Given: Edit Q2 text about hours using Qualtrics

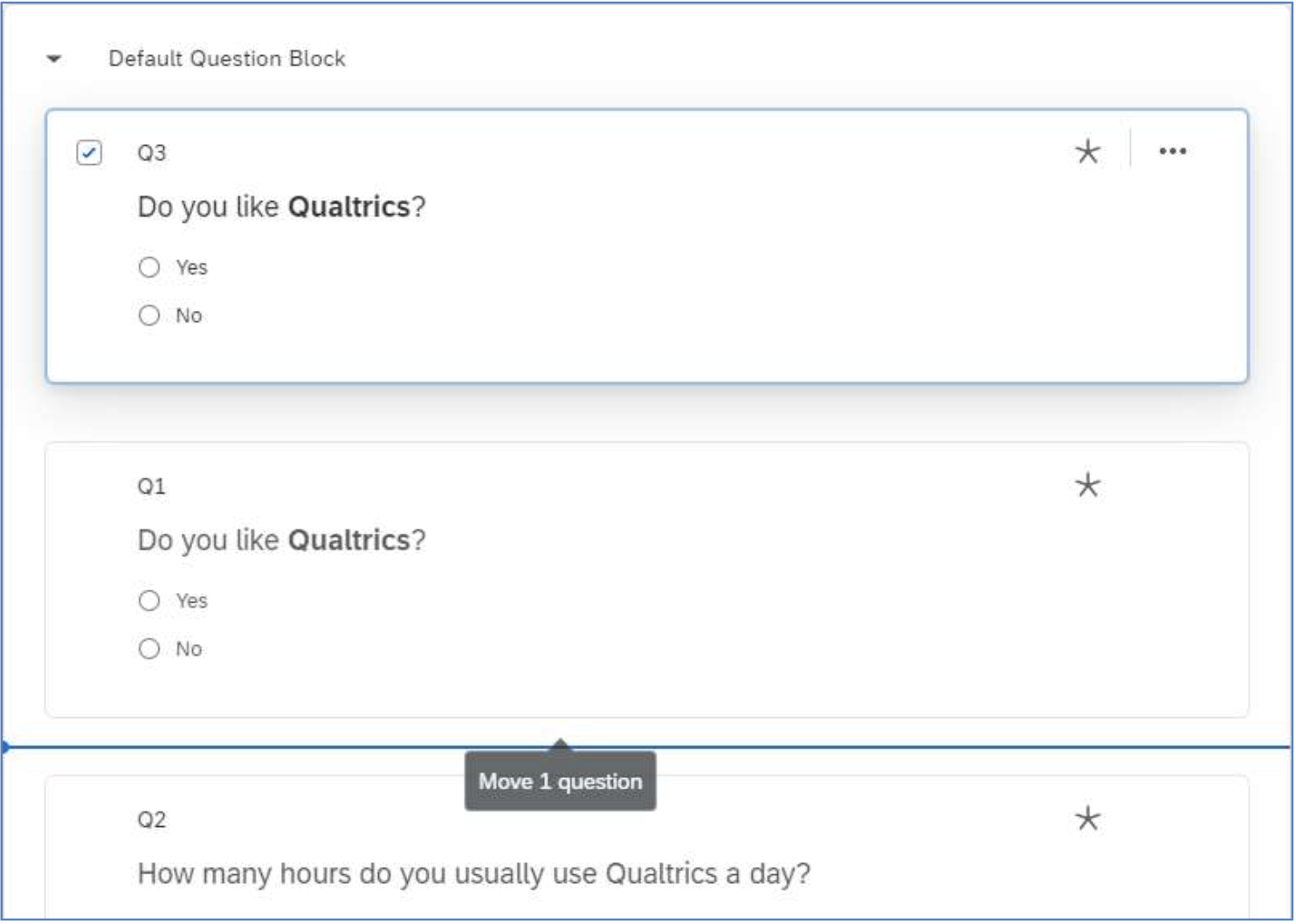Looking at the screenshot, I should point(474,874).
